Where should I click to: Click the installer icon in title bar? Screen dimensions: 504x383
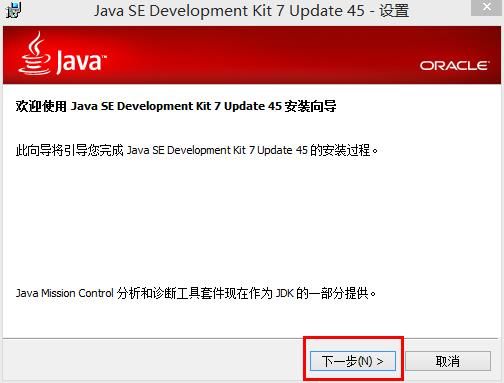[13, 11]
